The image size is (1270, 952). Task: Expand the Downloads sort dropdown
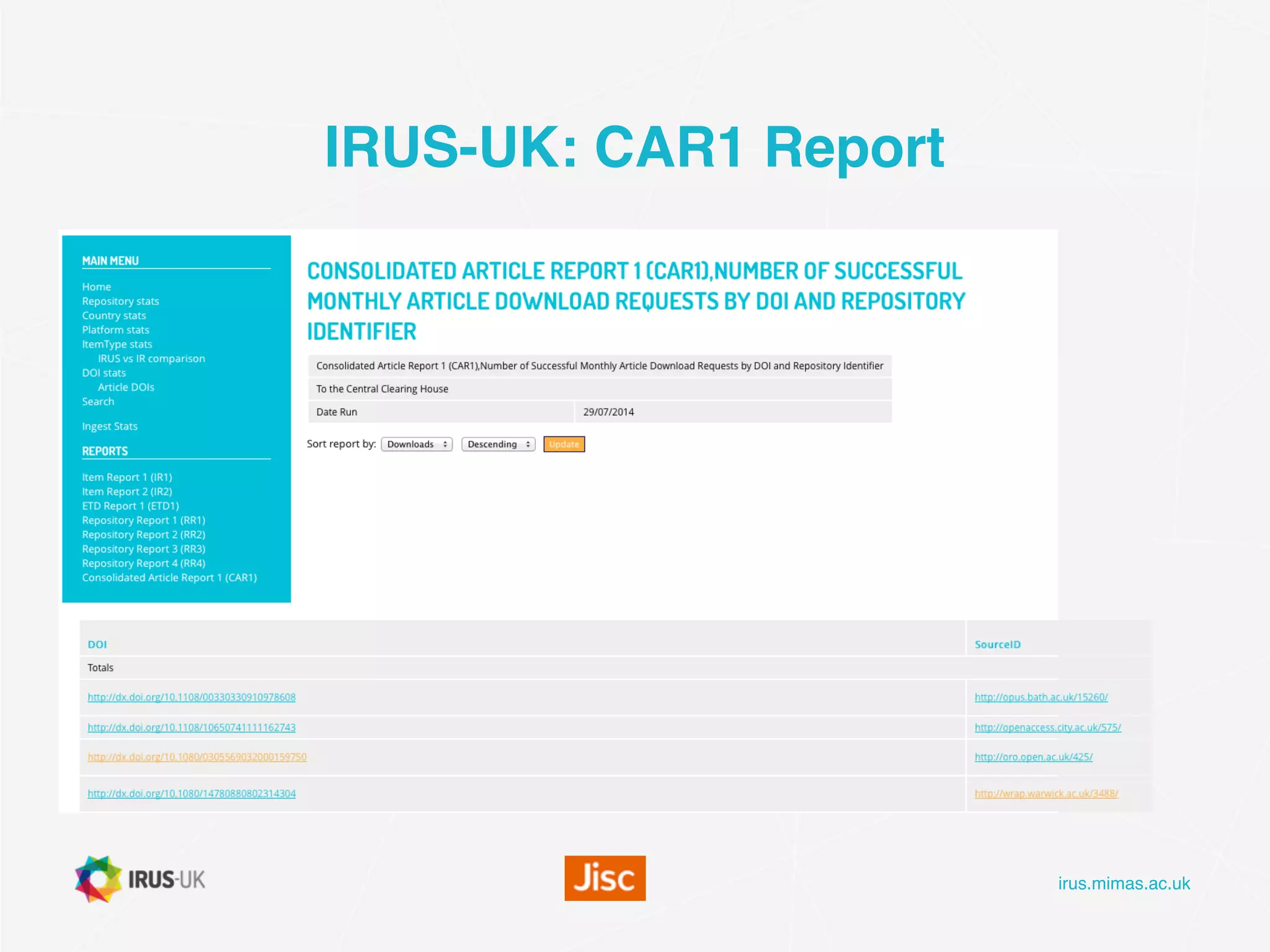pos(417,444)
